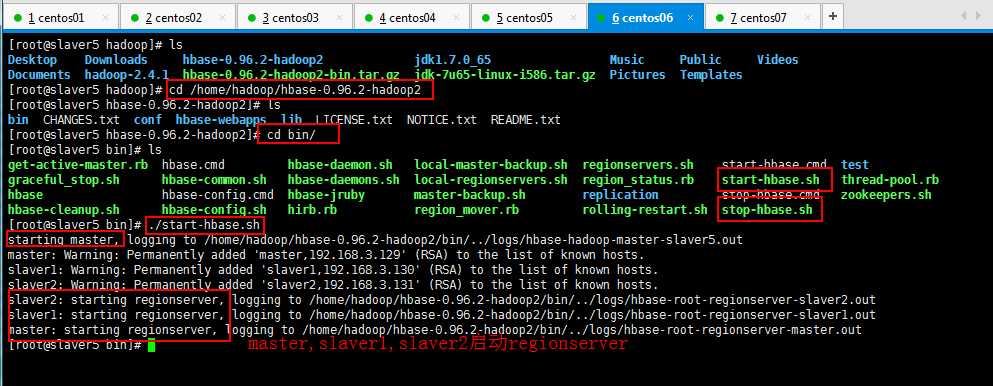Close the centos03 tab with its X

click(339, 18)
